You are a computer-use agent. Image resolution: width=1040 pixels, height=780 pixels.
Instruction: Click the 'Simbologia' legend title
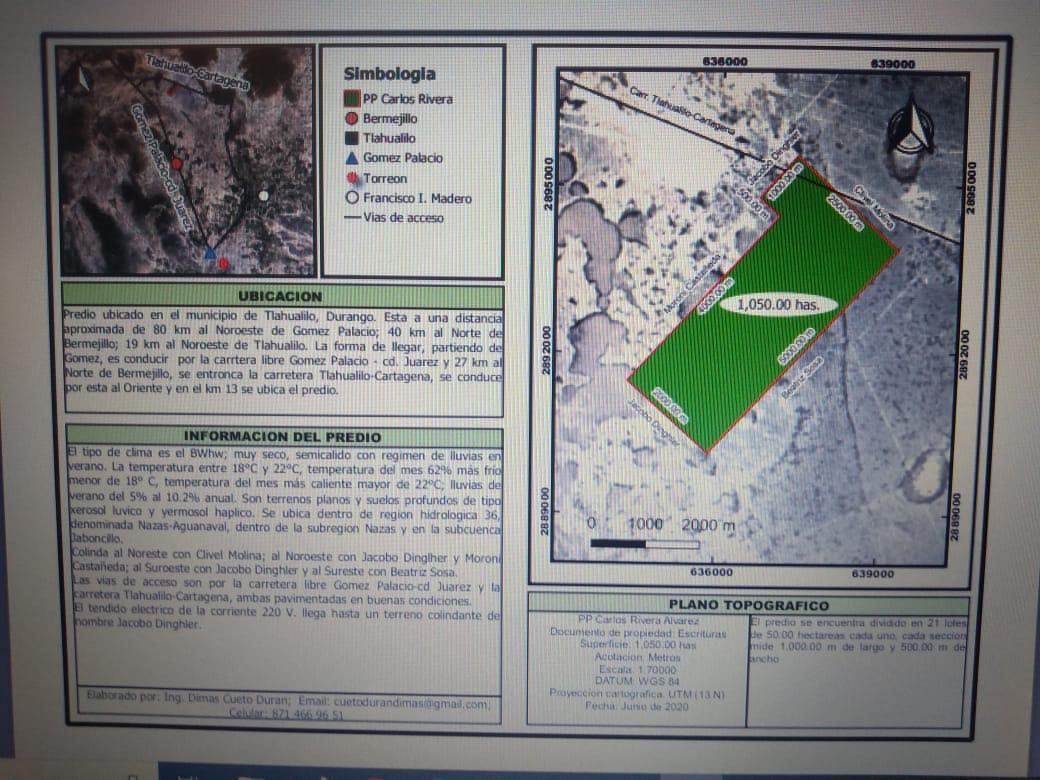389,74
